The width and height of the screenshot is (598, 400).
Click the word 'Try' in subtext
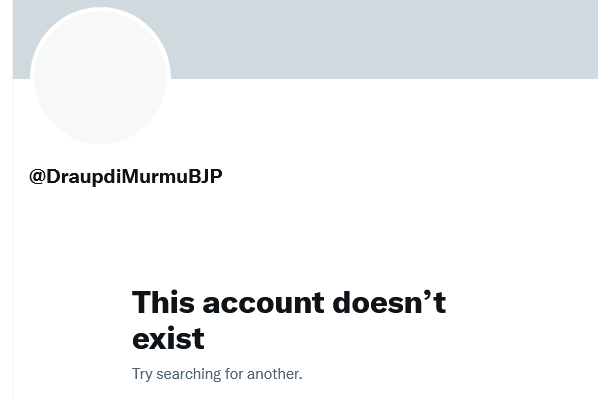142,374
